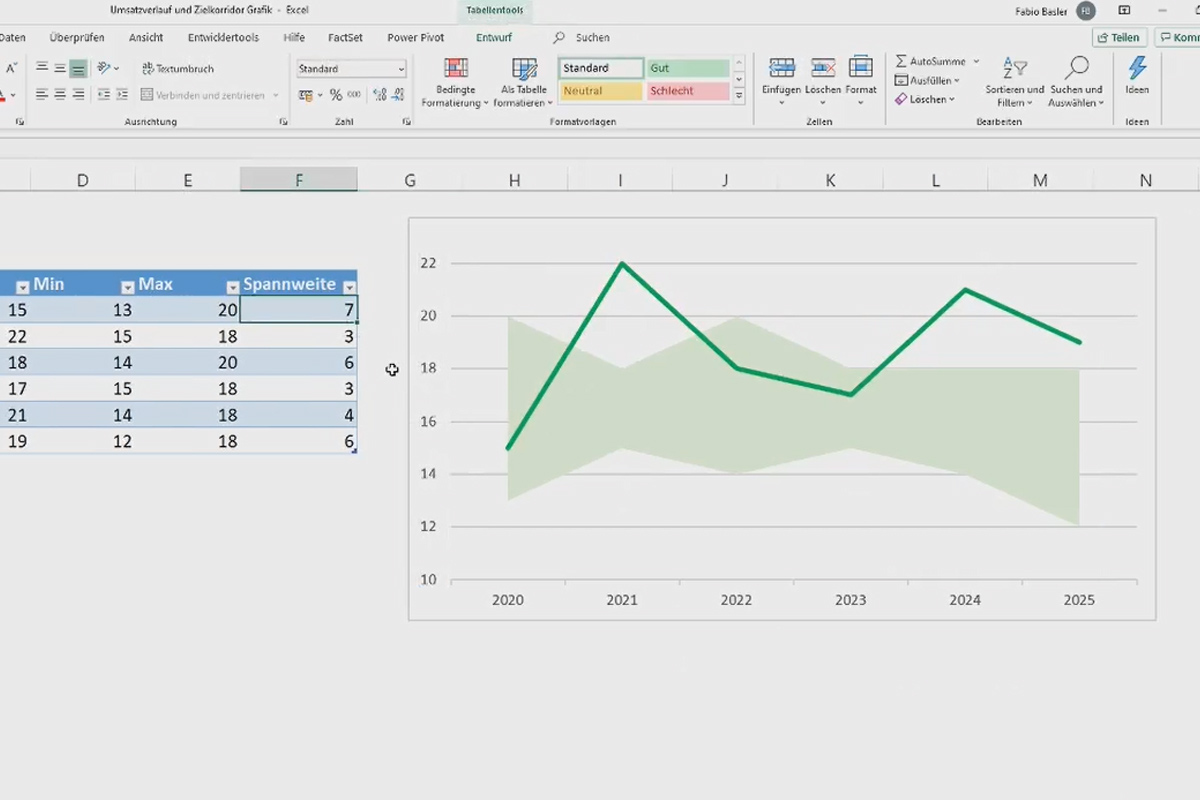Open Zahl dialog launcher
The width and height of the screenshot is (1200, 800).
406,122
